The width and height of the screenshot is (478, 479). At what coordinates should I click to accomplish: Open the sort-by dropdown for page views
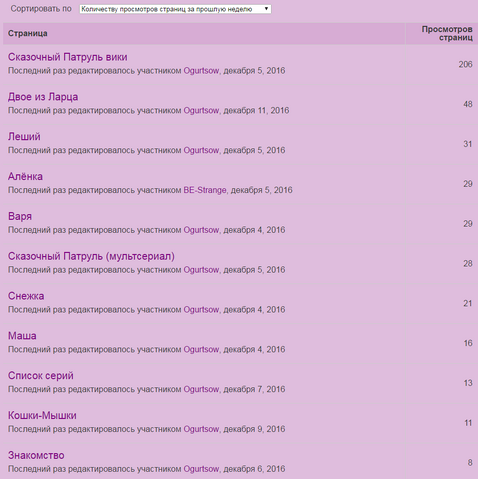coord(175,9)
